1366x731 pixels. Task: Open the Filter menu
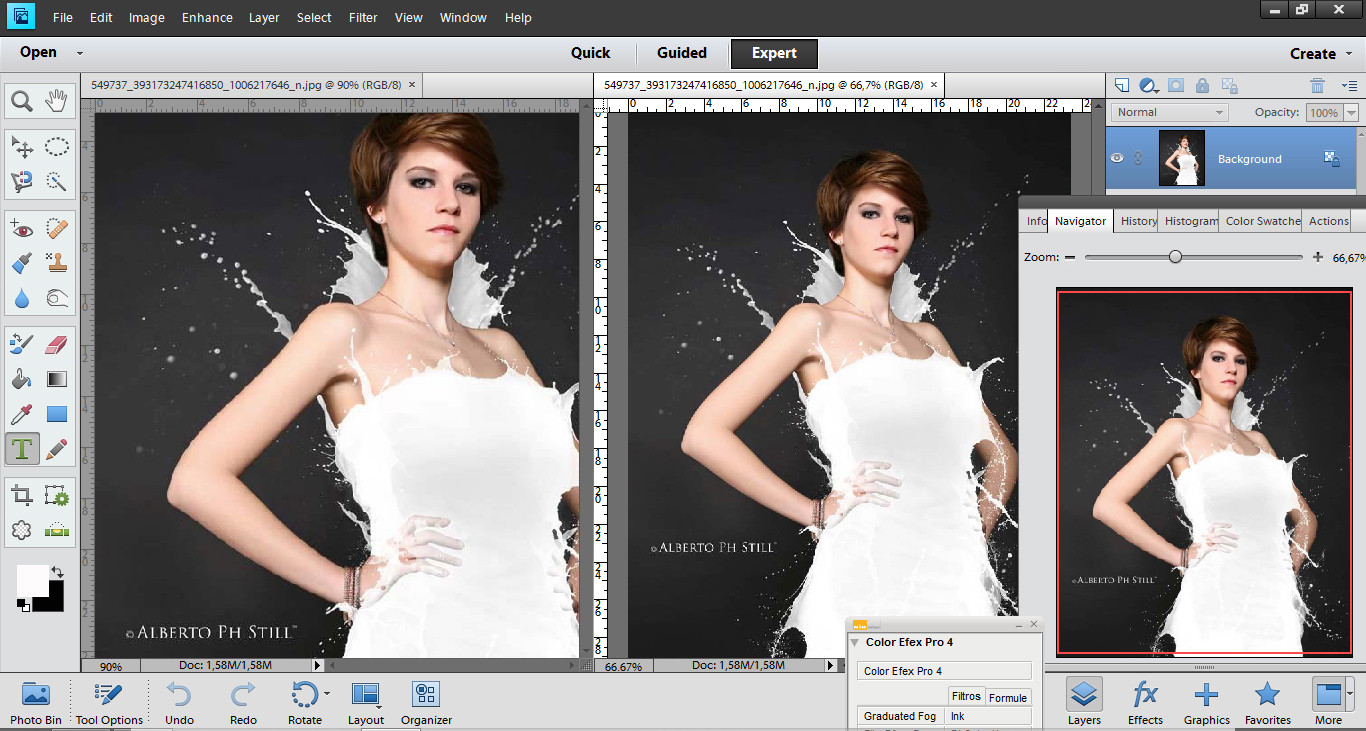(363, 18)
